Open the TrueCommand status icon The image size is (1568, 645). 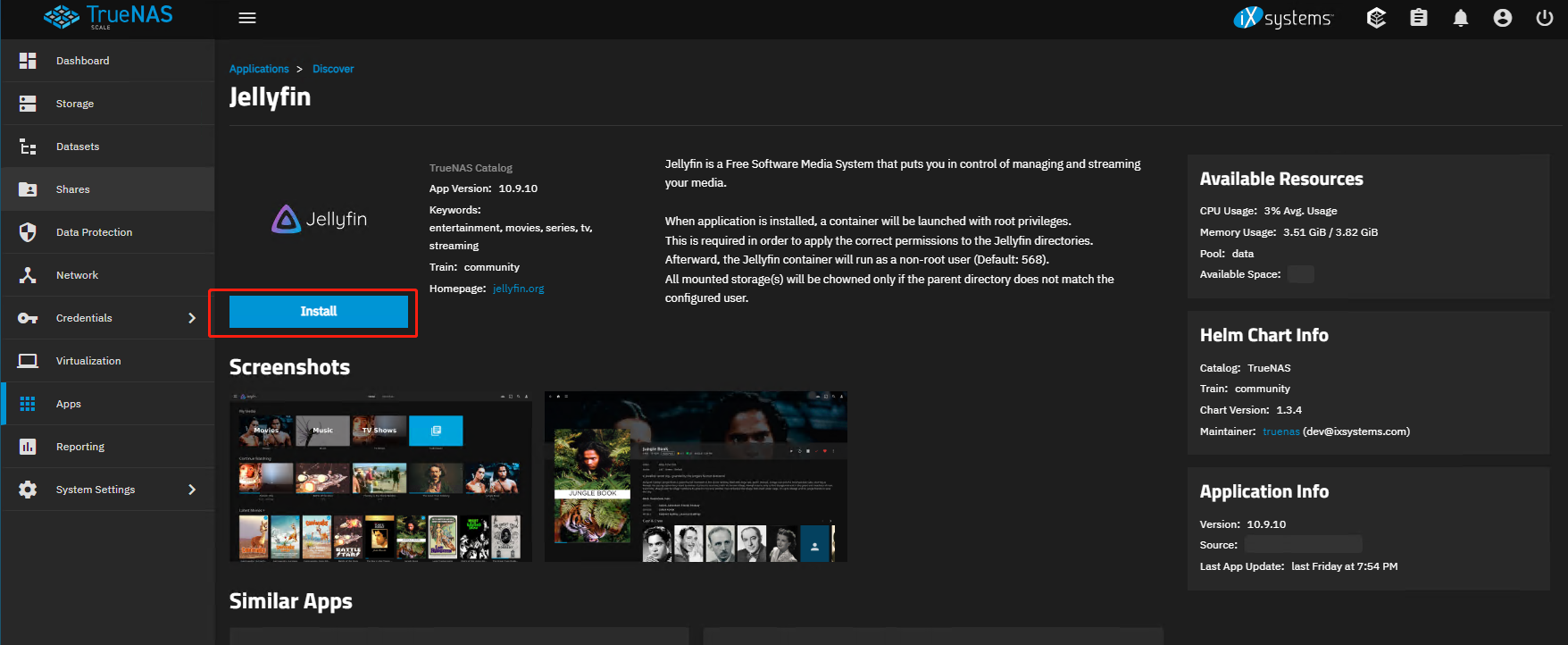tap(1376, 18)
